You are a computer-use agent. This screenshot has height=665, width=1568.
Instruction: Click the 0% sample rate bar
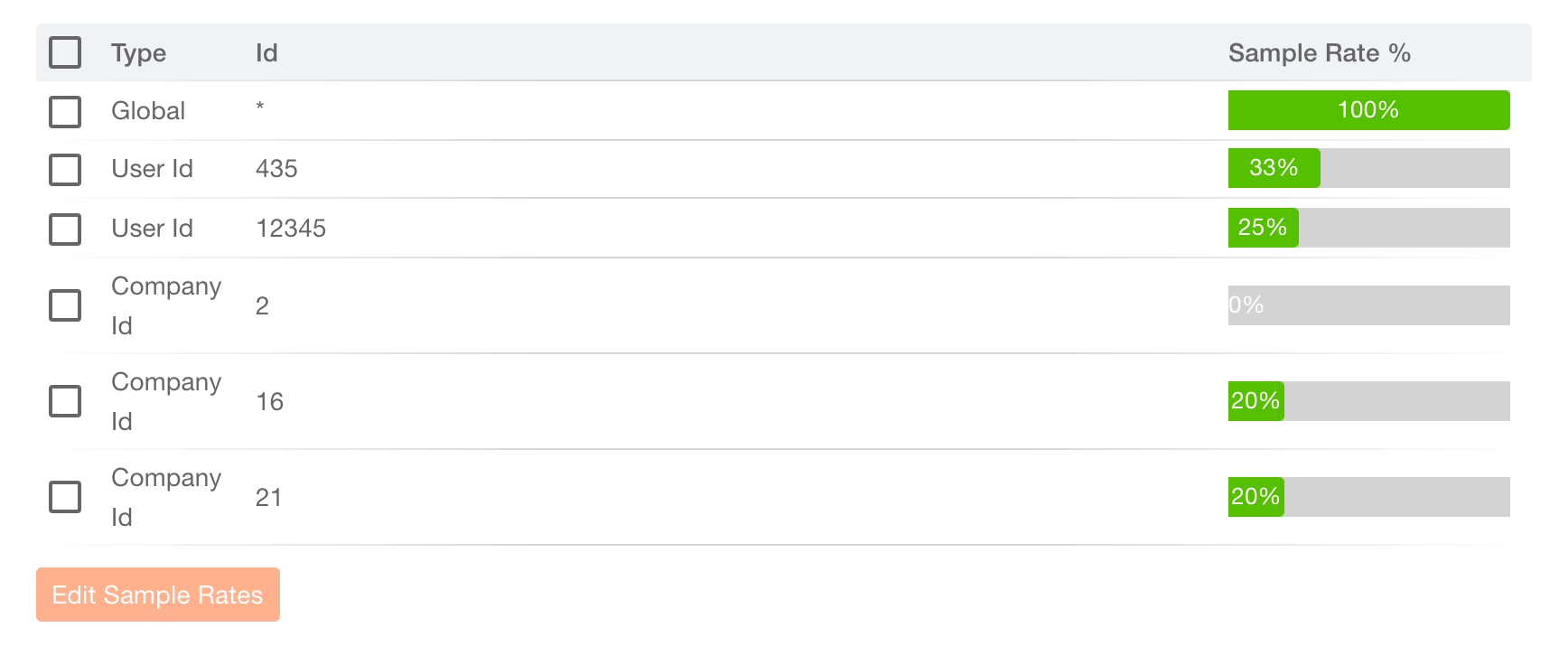[1368, 305]
